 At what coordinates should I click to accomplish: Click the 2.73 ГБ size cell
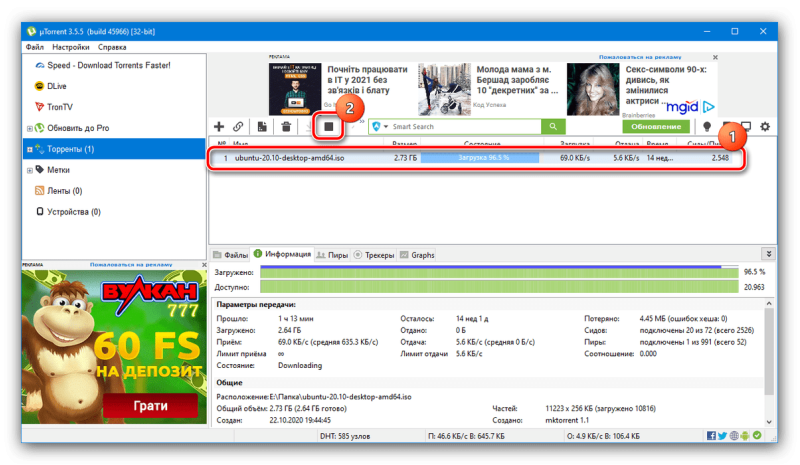point(405,158)
